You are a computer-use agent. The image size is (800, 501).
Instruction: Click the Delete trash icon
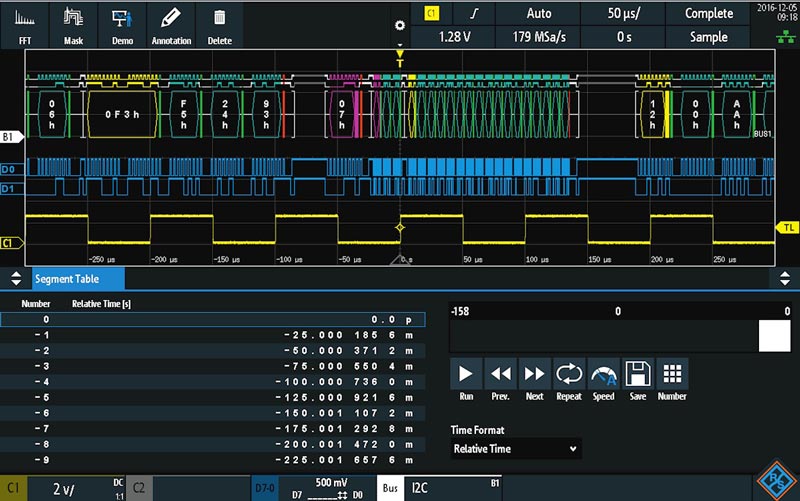point(219,26)
